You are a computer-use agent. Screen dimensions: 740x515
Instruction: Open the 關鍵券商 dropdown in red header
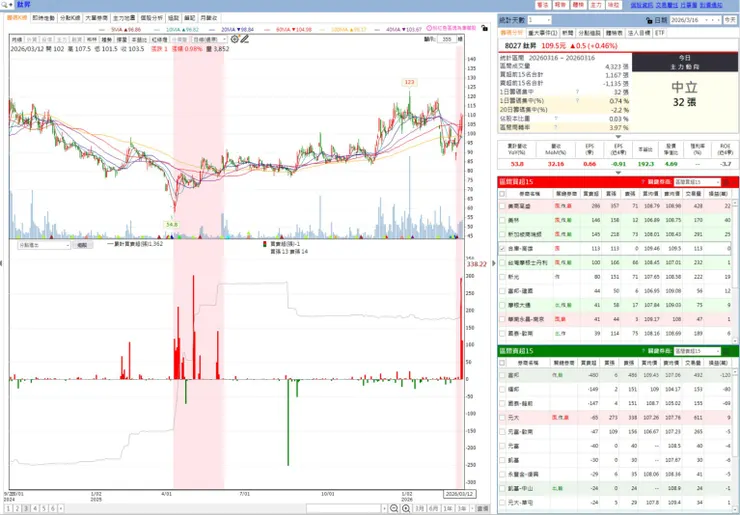click(x=697, y=182)
